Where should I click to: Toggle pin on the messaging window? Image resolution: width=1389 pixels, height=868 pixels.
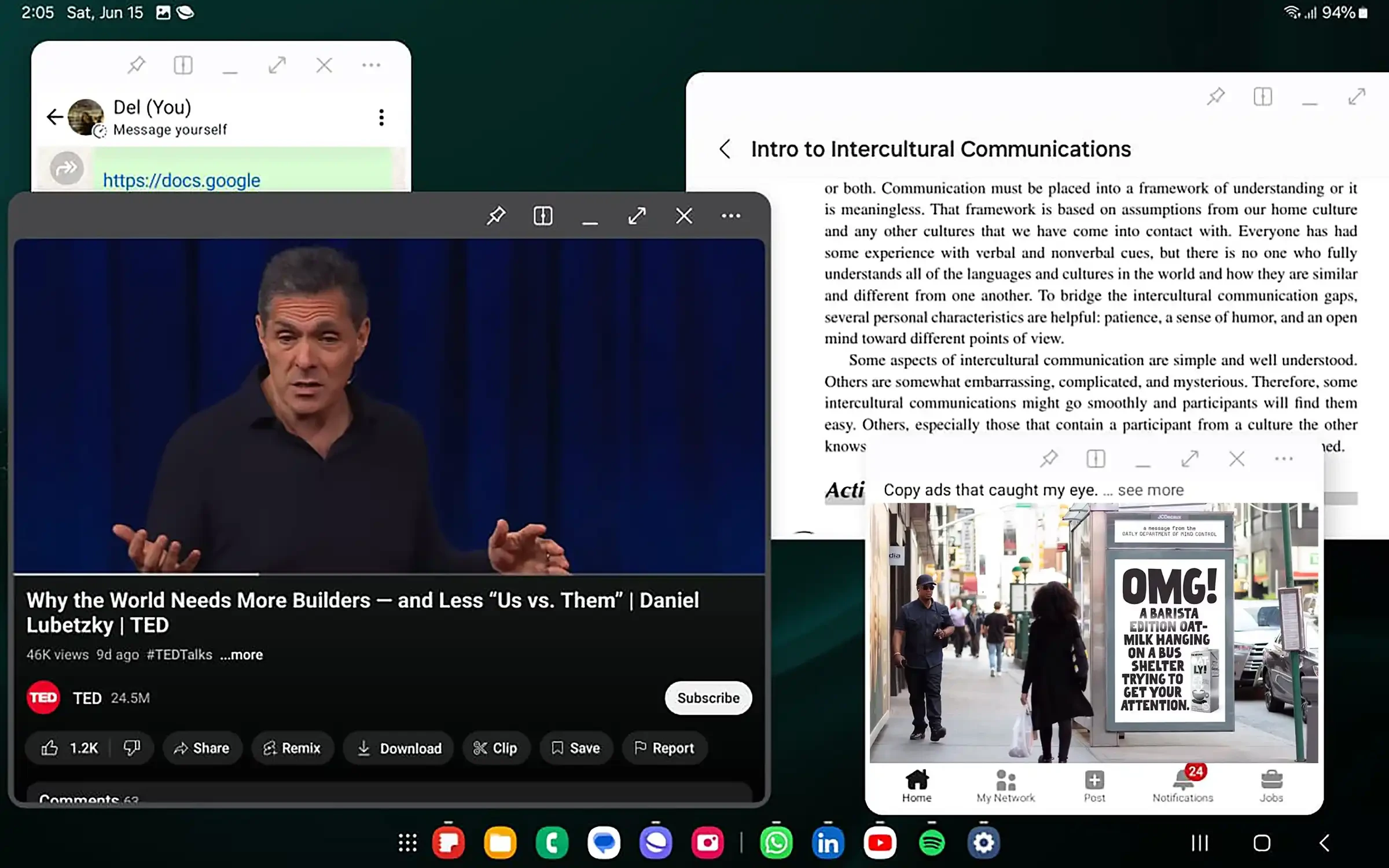[x=136, y=65]
